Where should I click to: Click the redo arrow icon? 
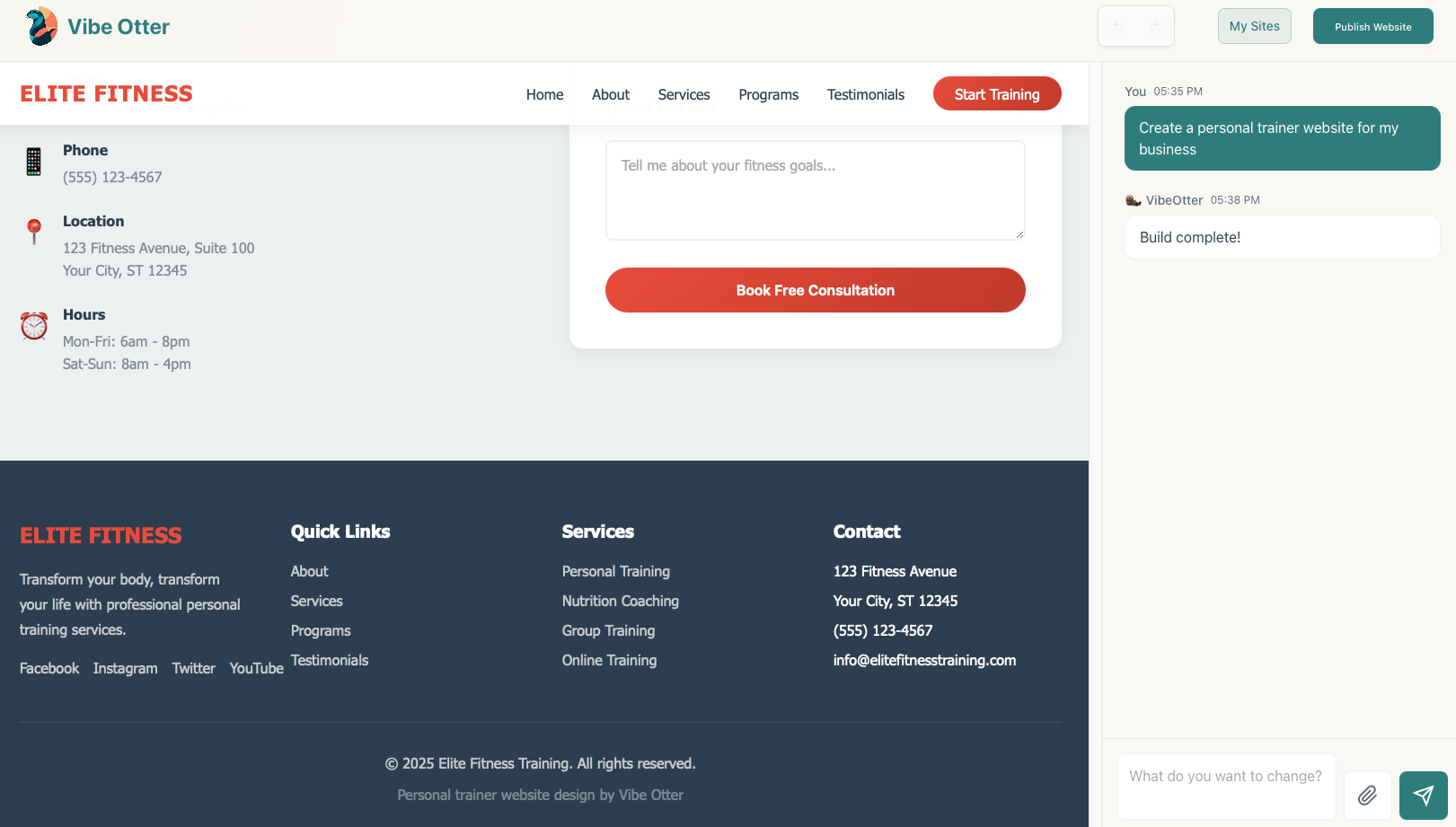tap(1155, 26)
